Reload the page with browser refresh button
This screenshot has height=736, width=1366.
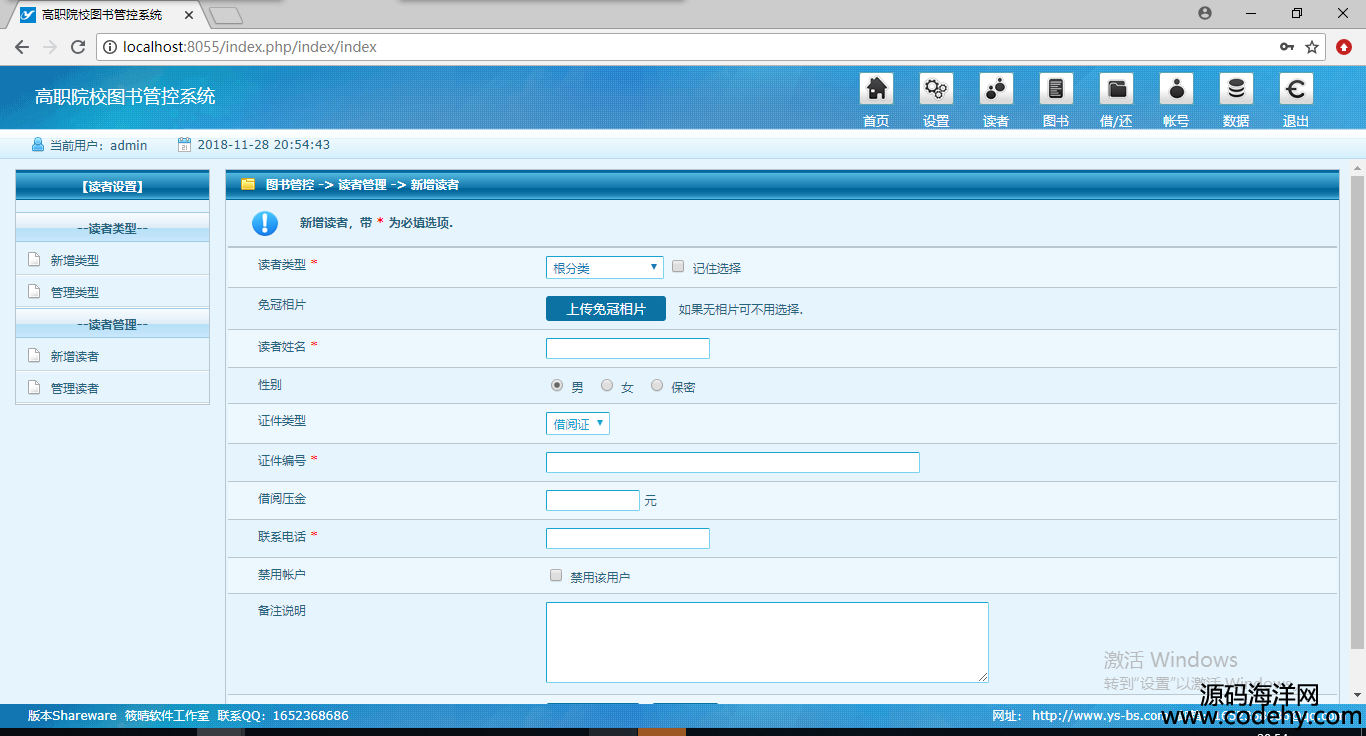(x=78, y=47)
